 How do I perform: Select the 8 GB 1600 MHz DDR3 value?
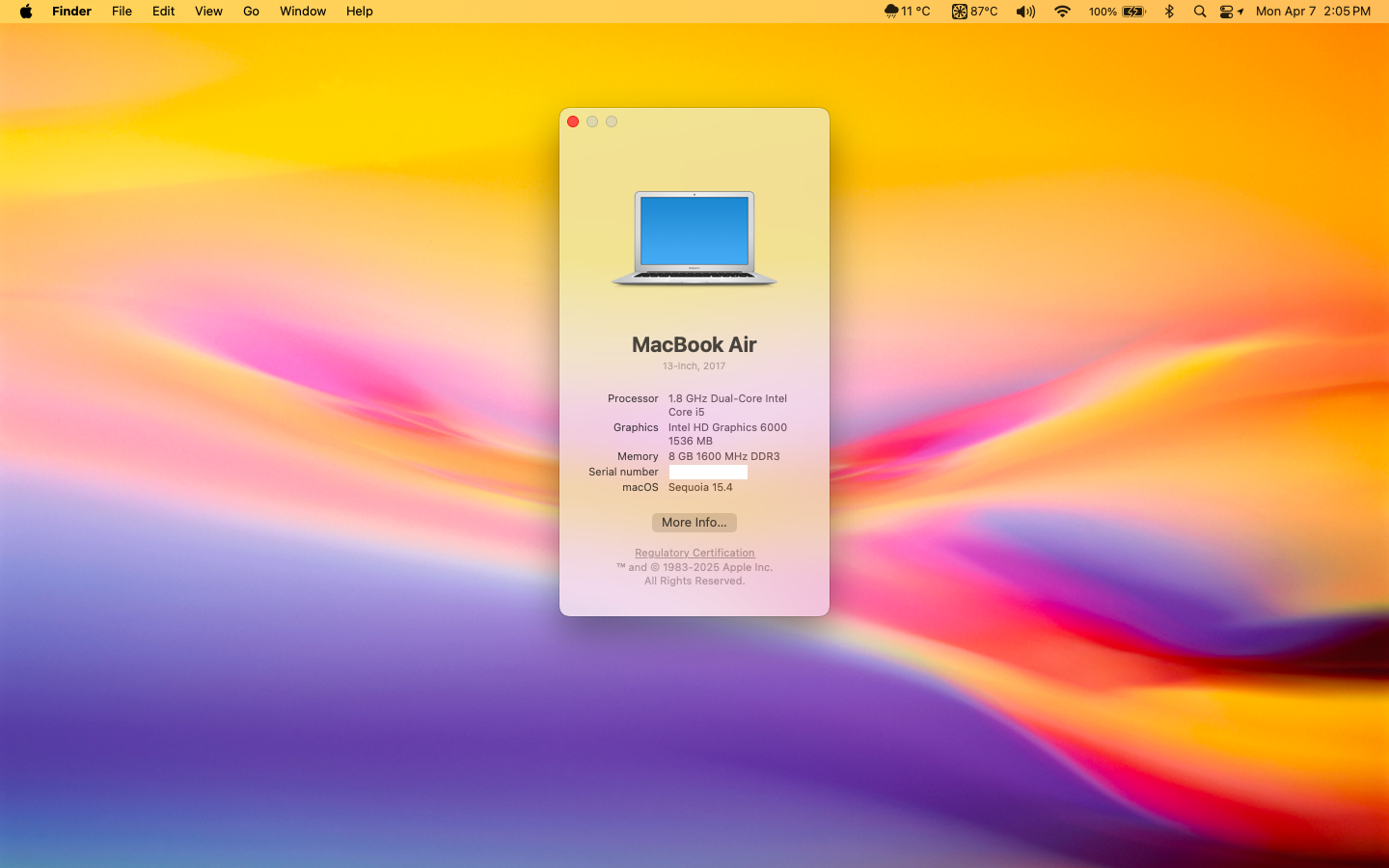[724, 456]
